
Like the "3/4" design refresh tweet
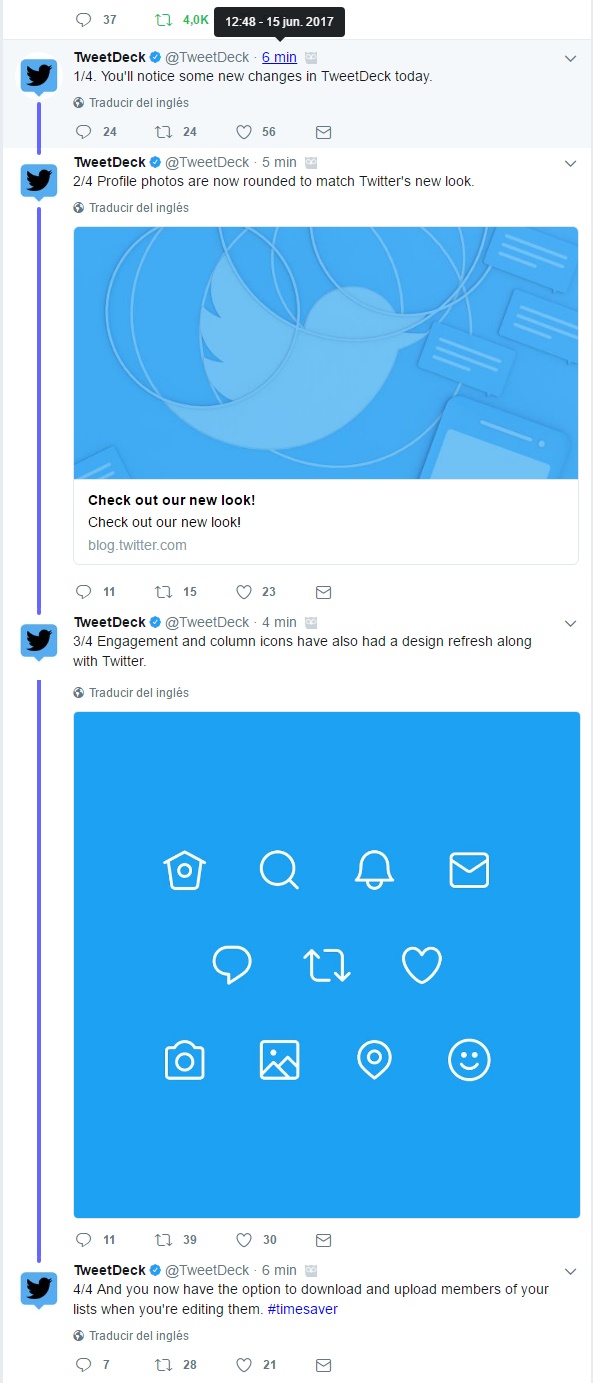click(243, 1239)
